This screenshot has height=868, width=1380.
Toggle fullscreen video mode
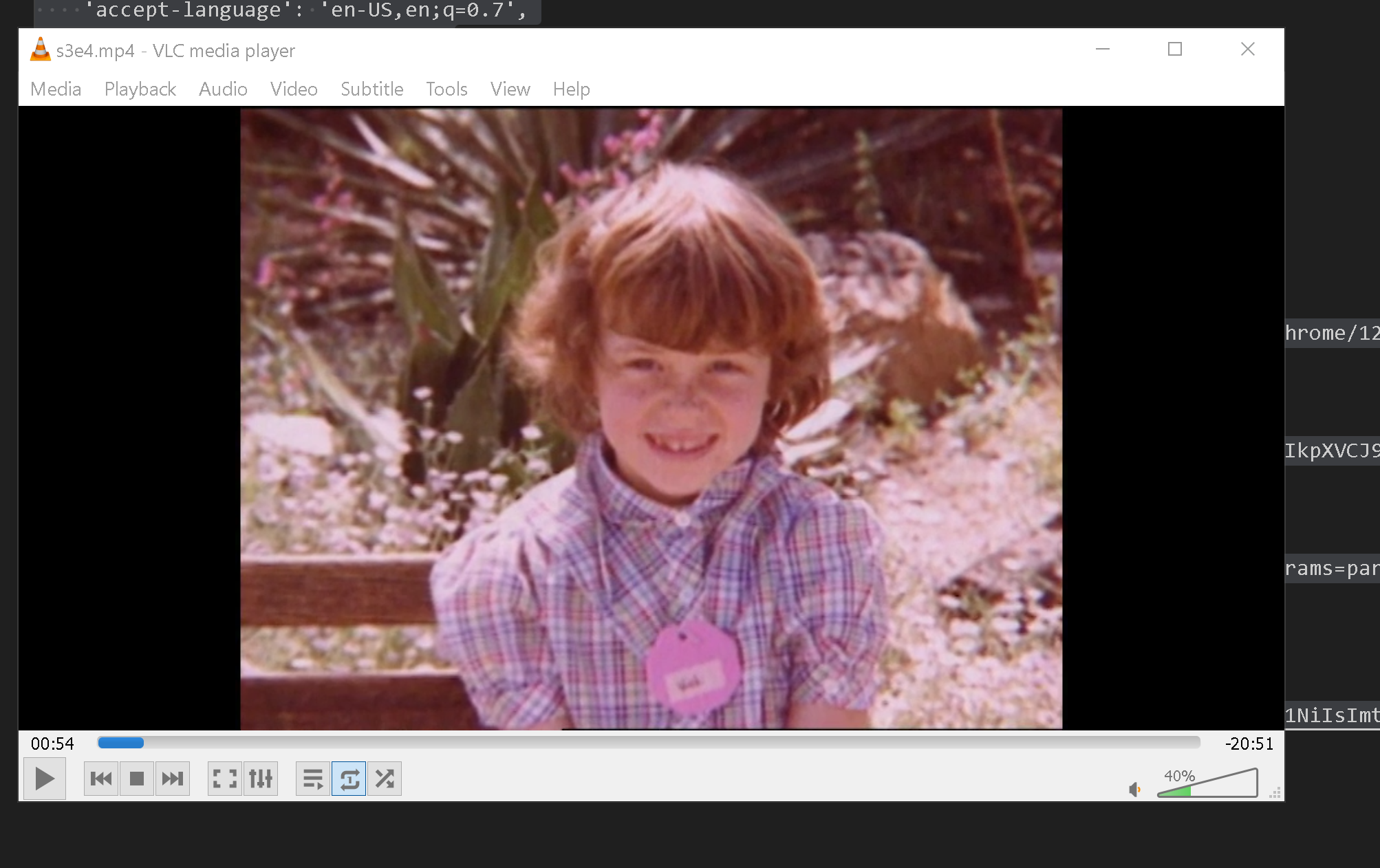225,779
